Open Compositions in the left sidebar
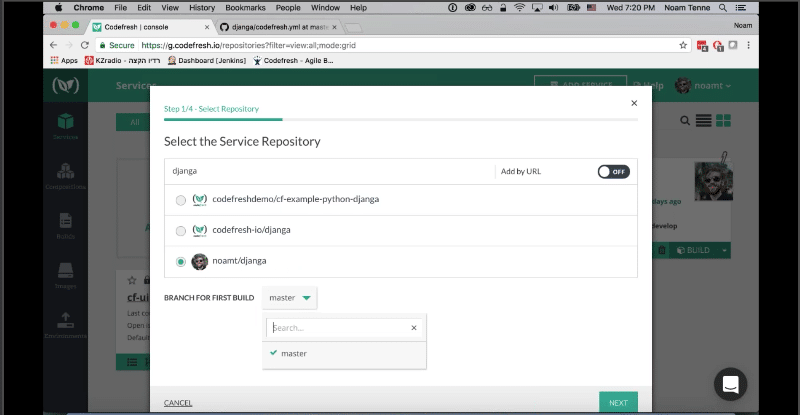The image size is (800, 415). click(x=65, y=177)
